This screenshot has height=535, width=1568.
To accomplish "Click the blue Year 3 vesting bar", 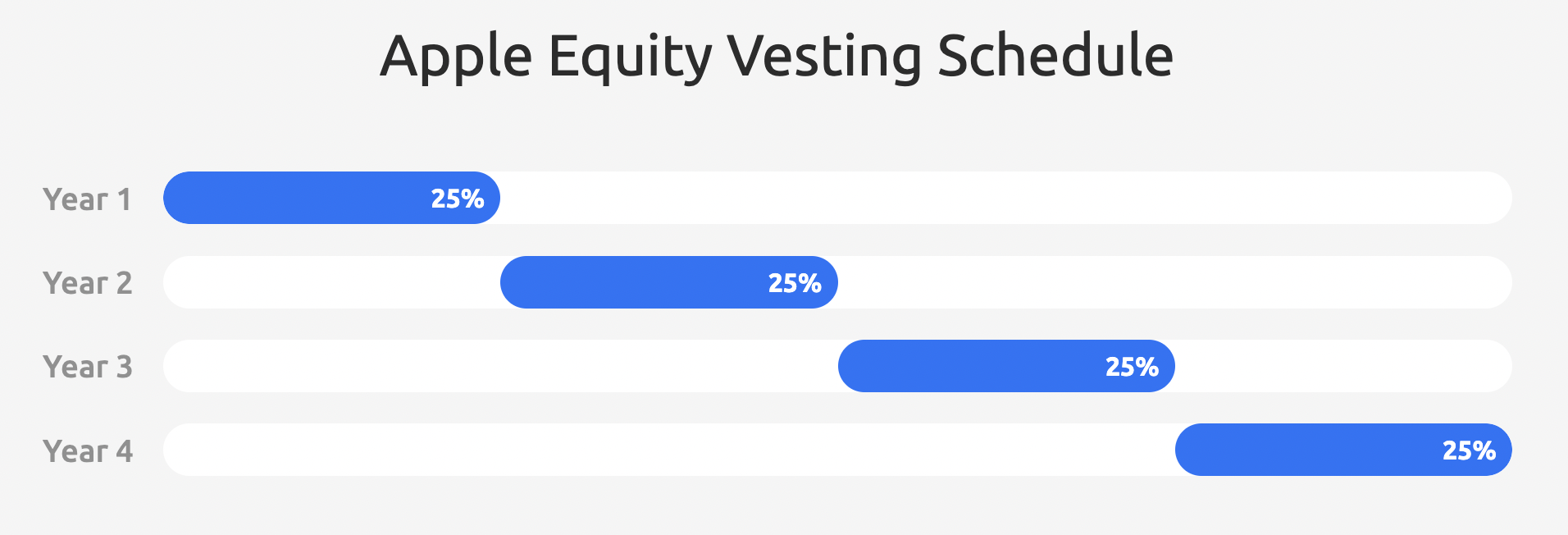I will (968, 366).
